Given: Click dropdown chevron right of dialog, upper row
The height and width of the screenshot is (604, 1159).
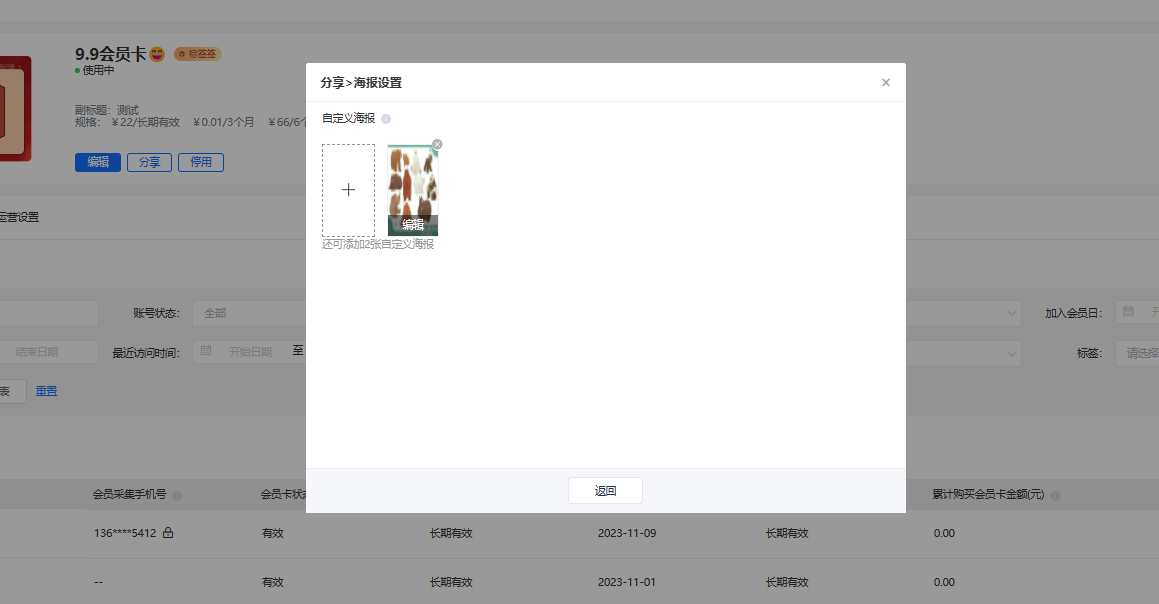Looking at the screenshot, I should [1011, 313].
